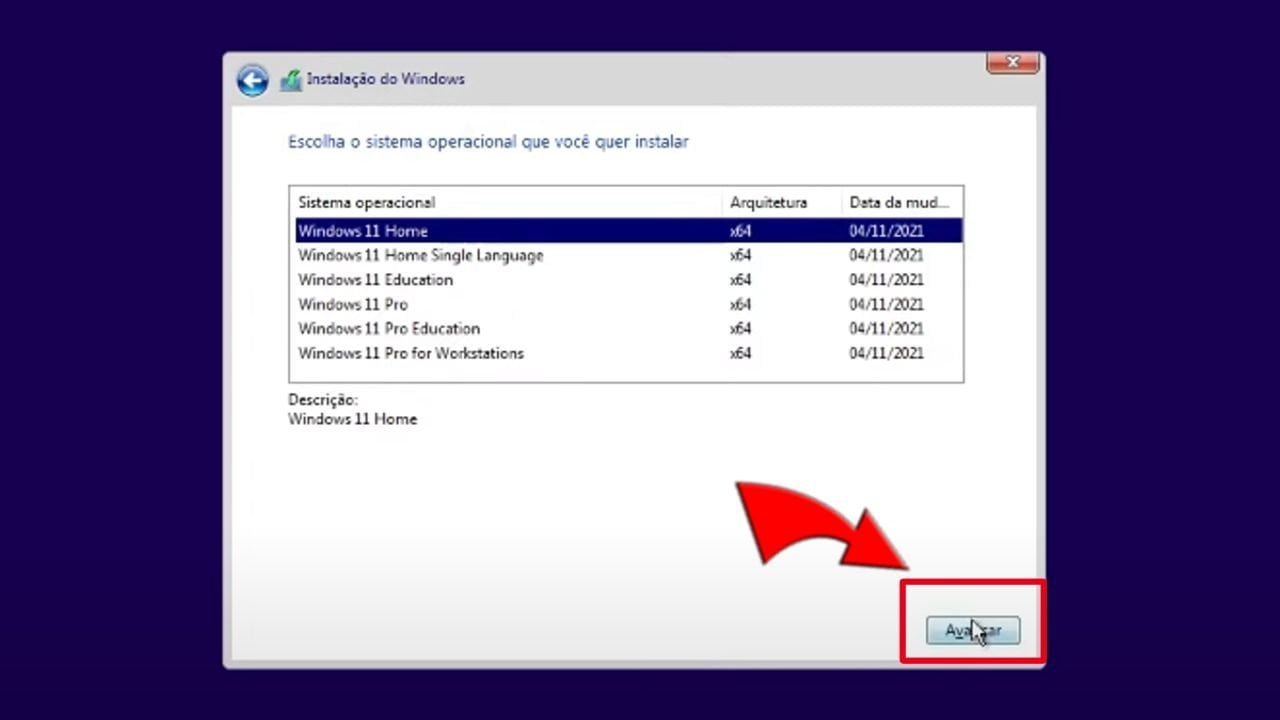Select Windows 11 Pro for Workstations
The width and height of the screenshot is (1280, 720).
coord(629,354)
